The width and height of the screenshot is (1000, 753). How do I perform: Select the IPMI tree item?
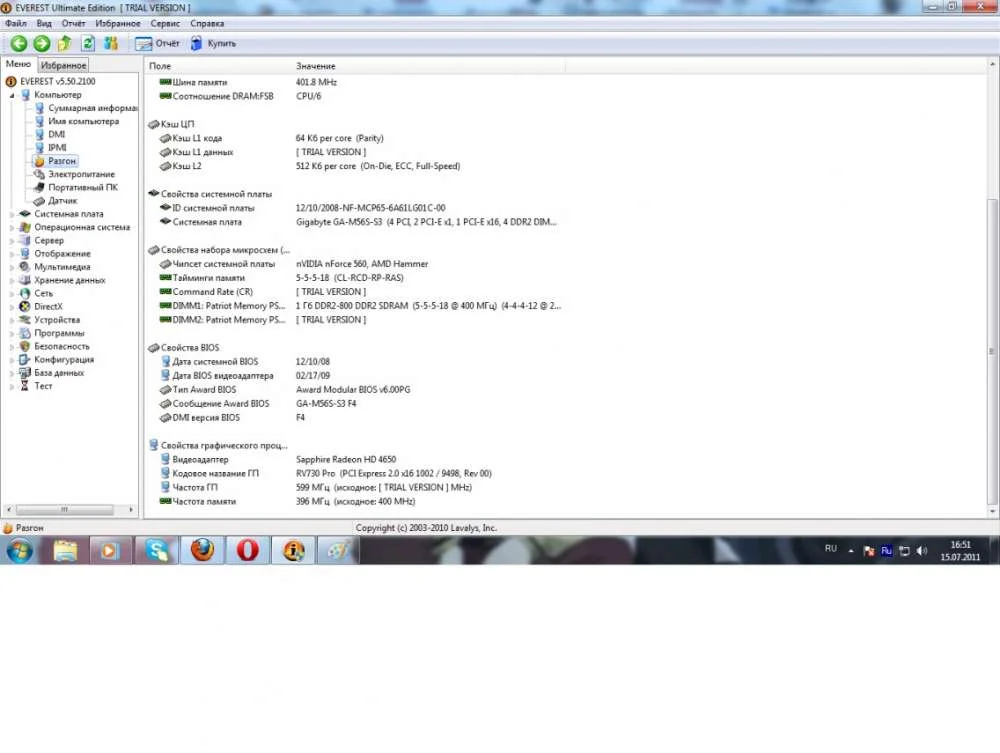coord(50,148)
